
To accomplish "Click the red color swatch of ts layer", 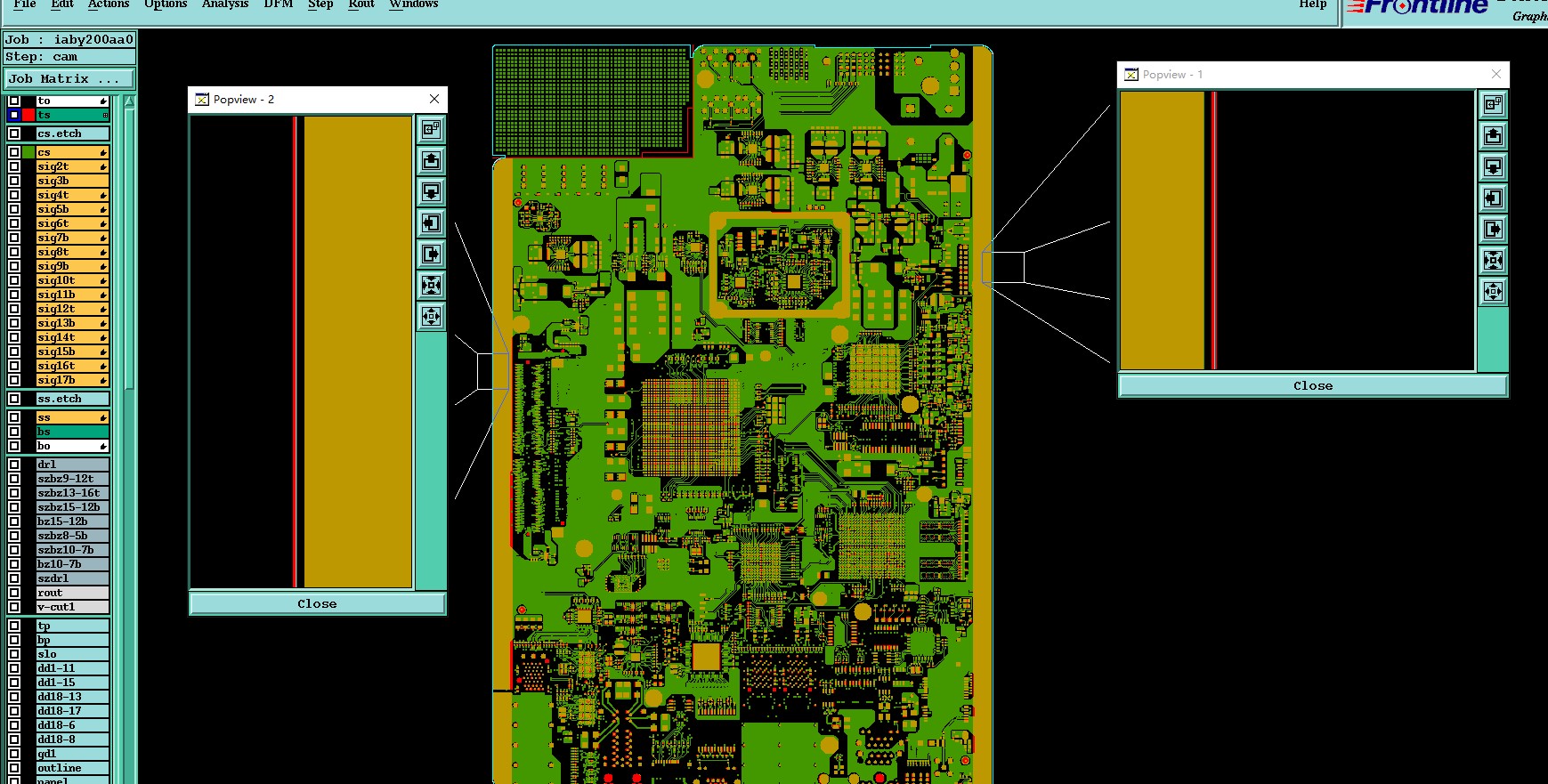I will point(28,115).
